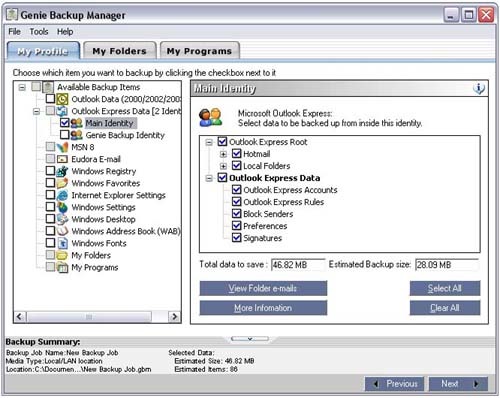Open the Help menu
Screen dimensions: 500x398
[x=65, y=32]
